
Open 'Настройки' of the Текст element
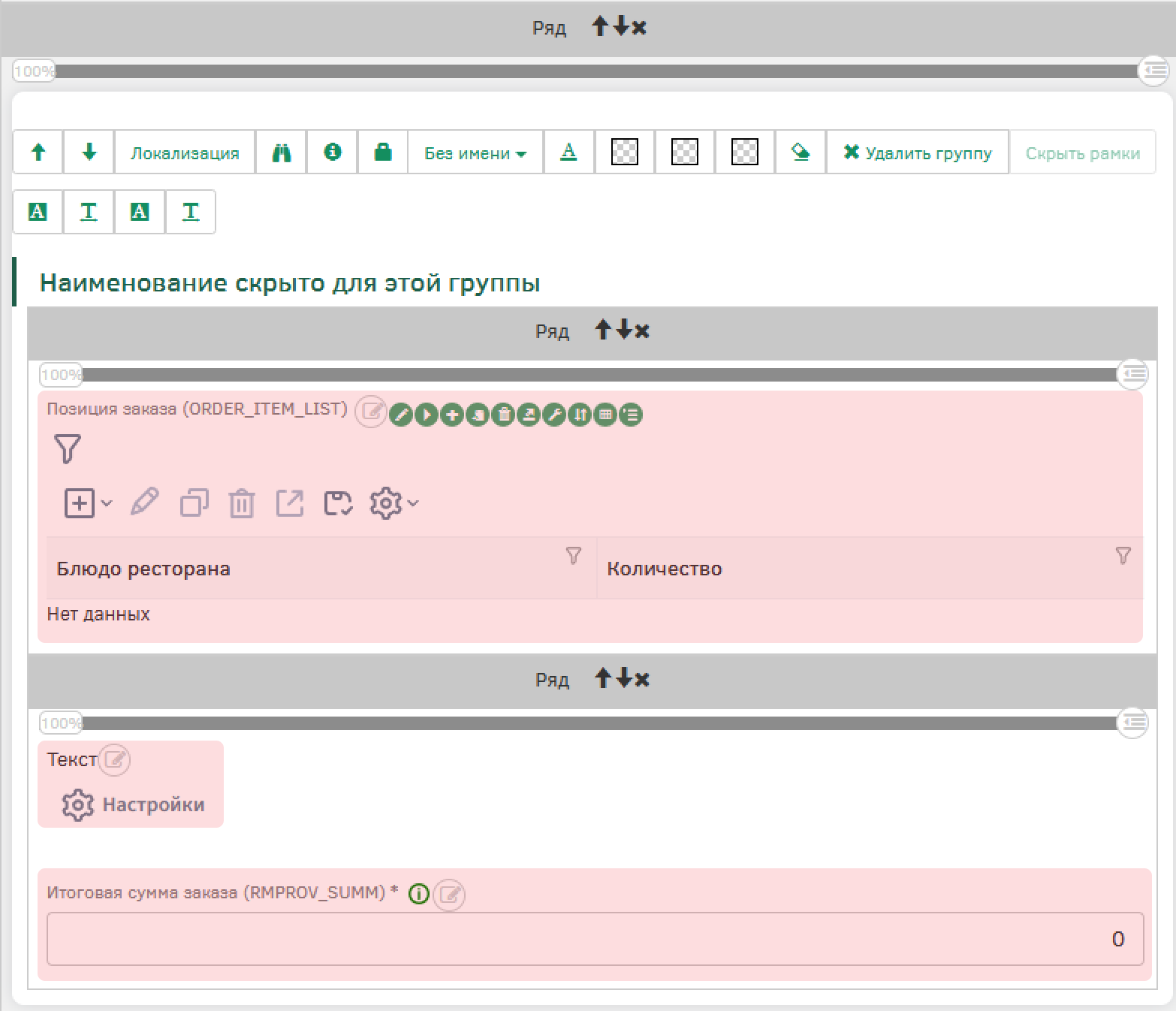tap(133, 804)
